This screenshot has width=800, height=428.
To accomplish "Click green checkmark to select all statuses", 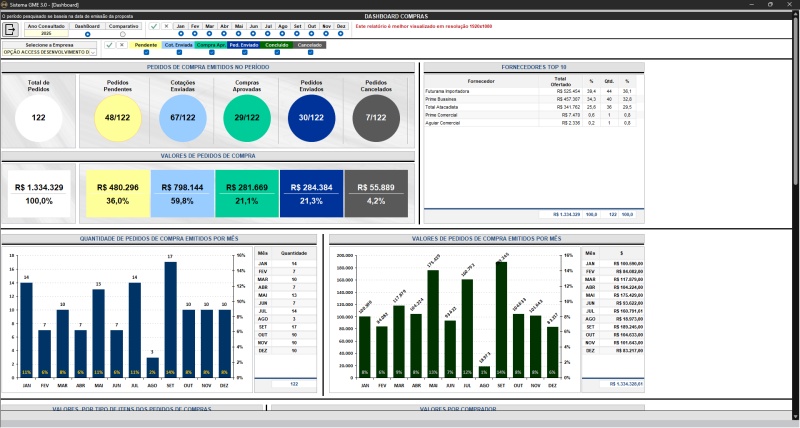I will 109,45.
